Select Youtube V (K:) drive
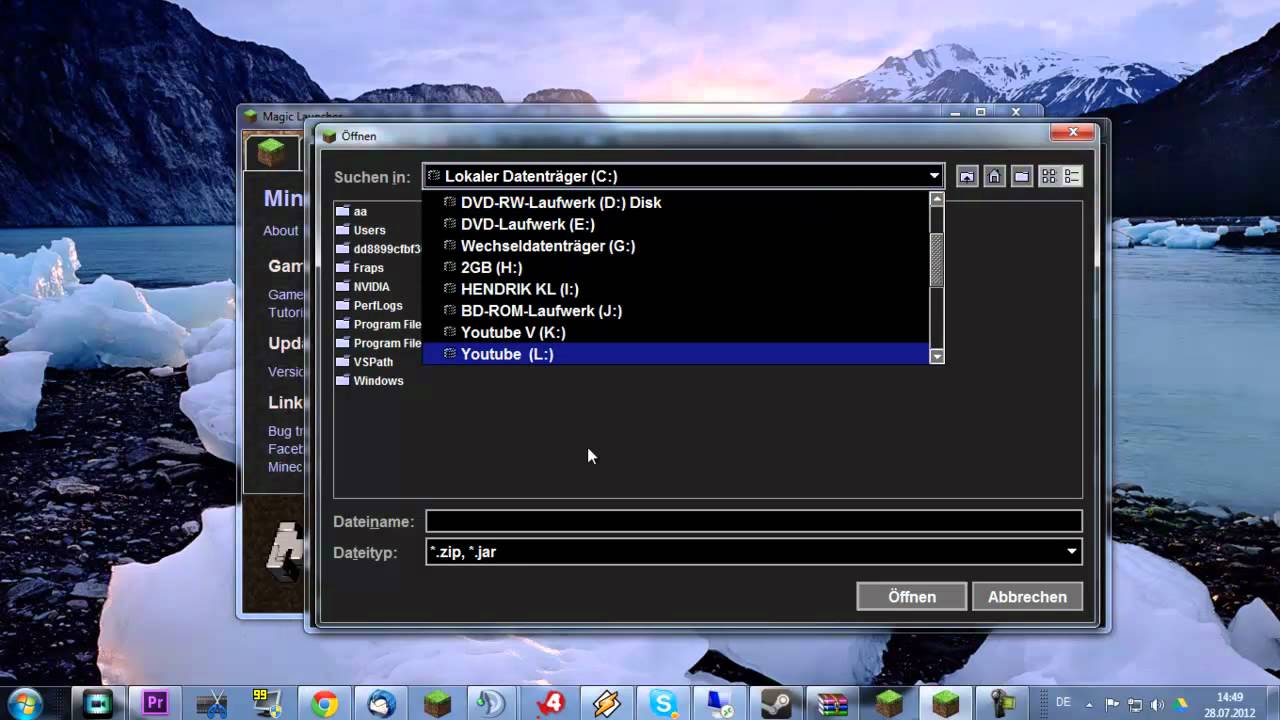Image resolution: width=1280 pixels, height=720 pixels. 676,332
